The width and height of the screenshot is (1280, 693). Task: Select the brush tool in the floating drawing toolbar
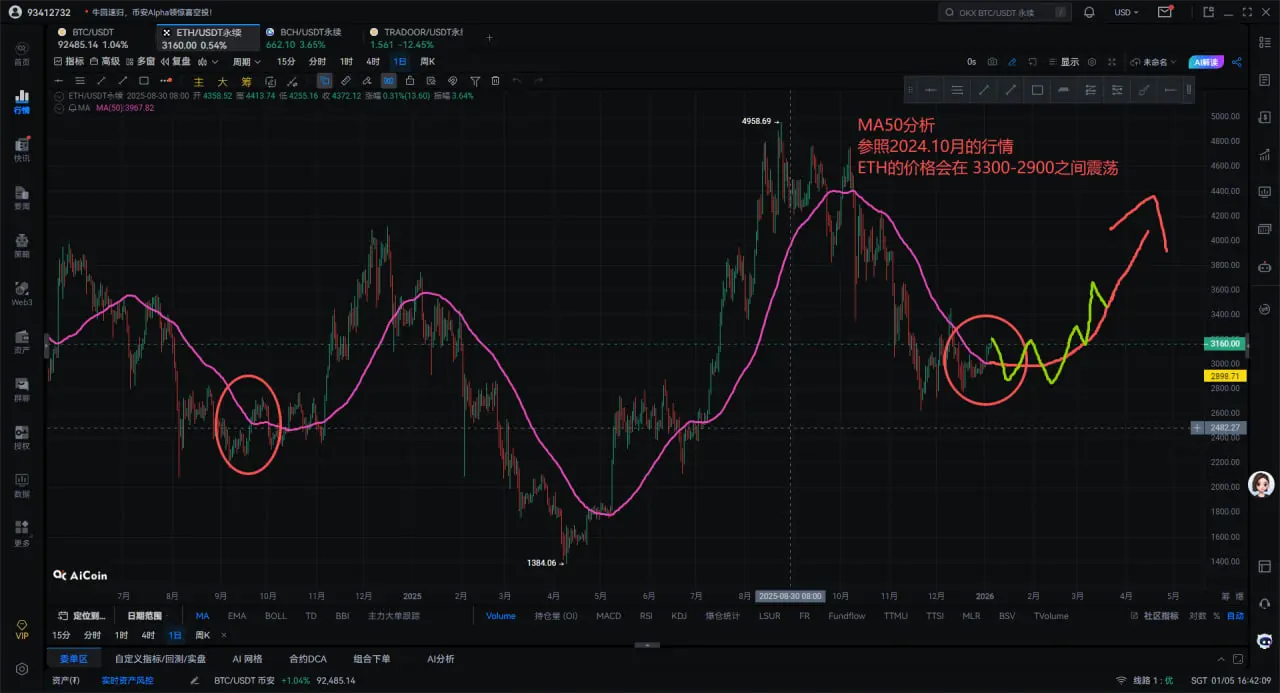[1144, 90]
